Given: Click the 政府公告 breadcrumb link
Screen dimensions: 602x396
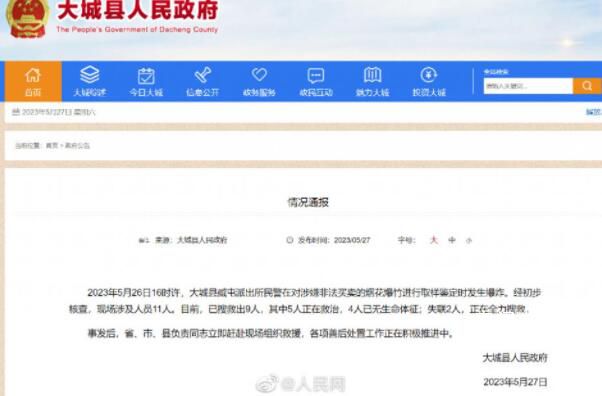Looking at the screenshot, I should click(77, 146).
